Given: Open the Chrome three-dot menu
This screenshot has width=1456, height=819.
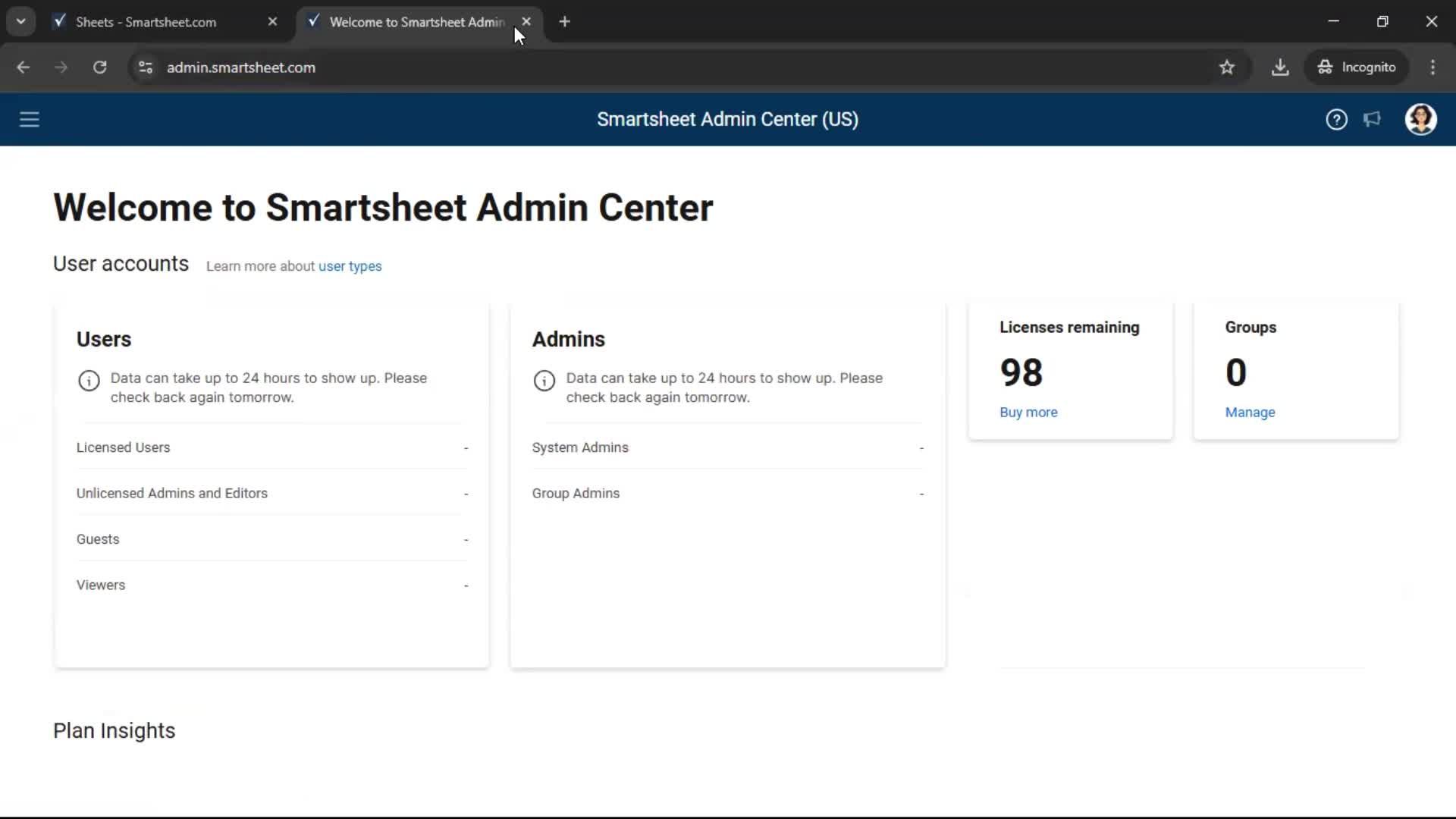Looking at the screenshot, I should tap(1432, 67).
